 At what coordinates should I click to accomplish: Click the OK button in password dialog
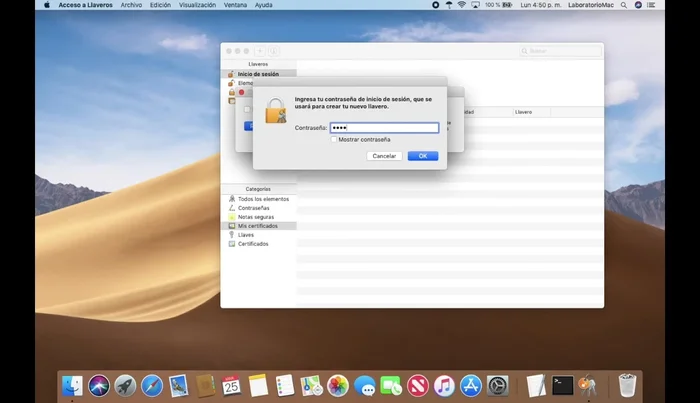(x=423, y=156)
